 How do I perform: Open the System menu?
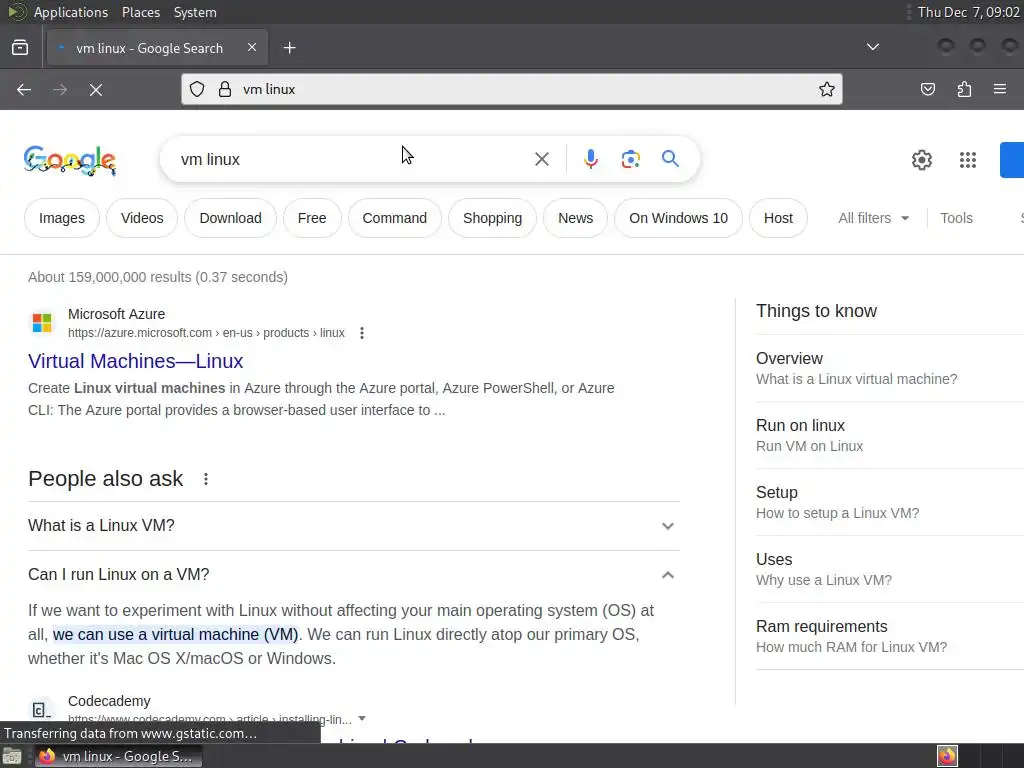195,12
